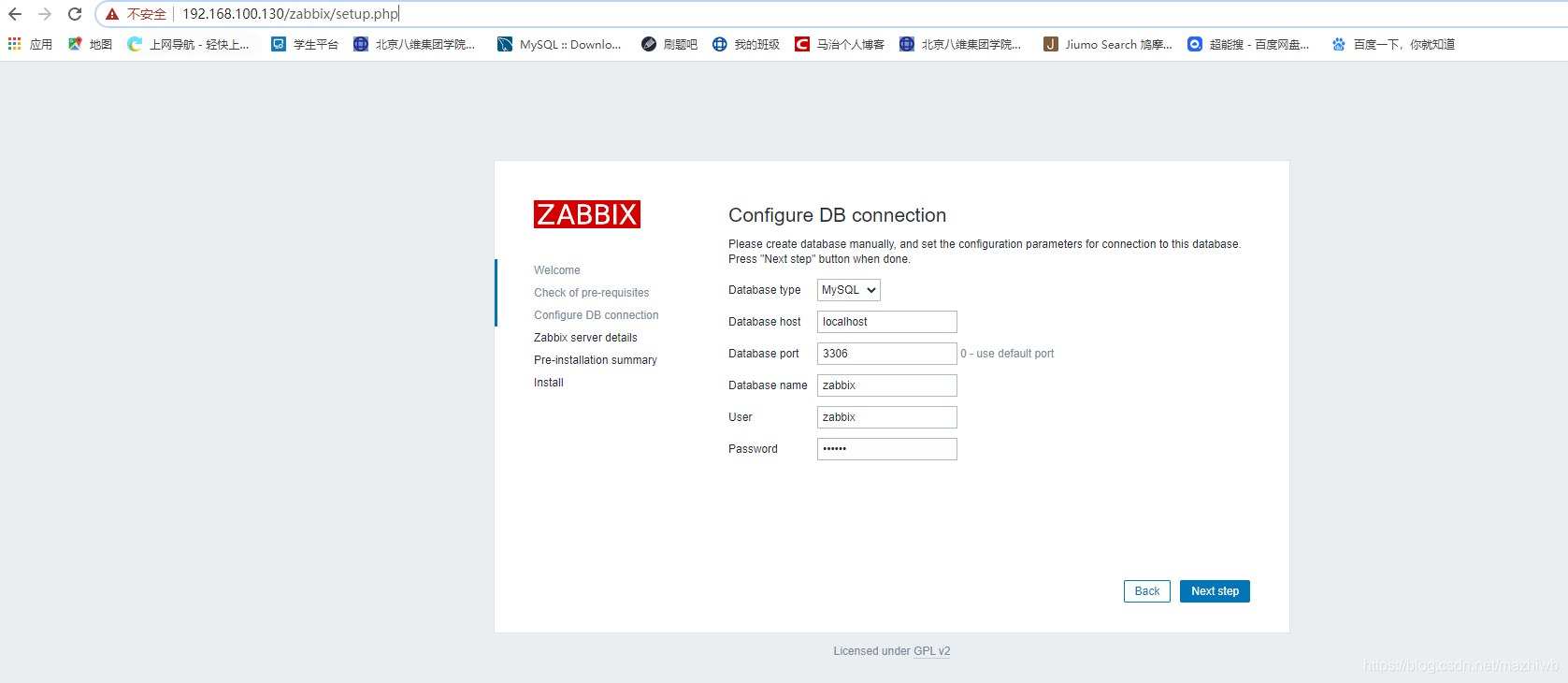Open the first 北京八维集团学院 bookmark
The height and width of the screenshot is (683, 1568).
414,44
